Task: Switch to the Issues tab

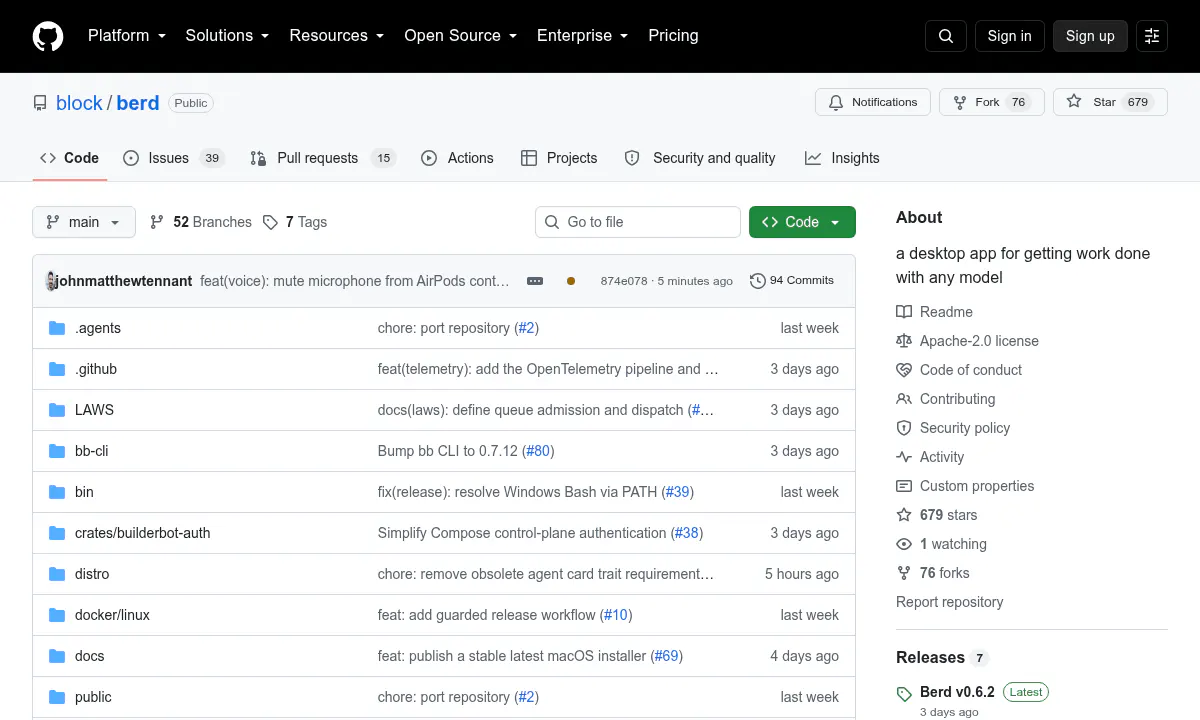Action: coord(173,158)
